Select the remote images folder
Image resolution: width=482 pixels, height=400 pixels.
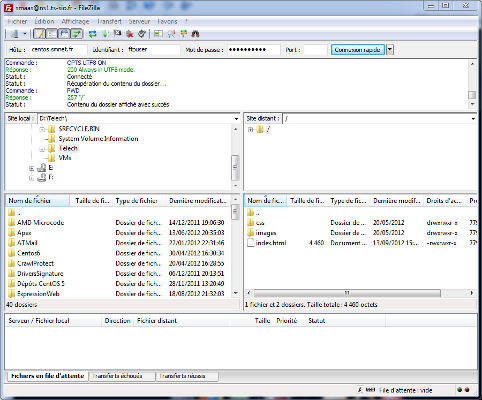266,233
